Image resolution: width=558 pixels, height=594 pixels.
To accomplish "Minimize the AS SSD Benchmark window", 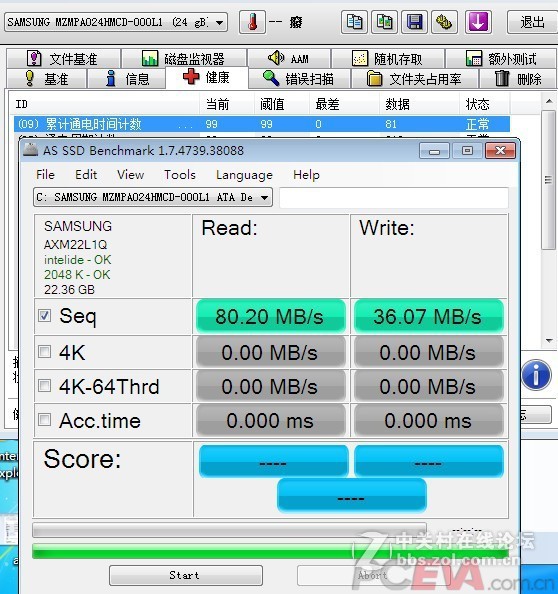I will click(x=434, y=151).
